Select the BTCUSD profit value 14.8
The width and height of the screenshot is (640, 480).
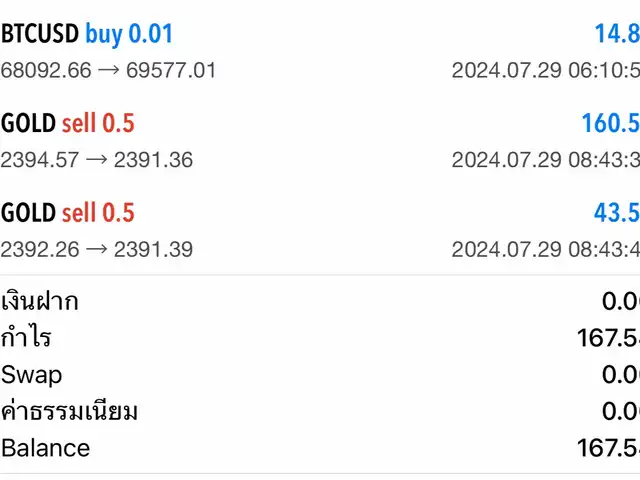point(617,33)
